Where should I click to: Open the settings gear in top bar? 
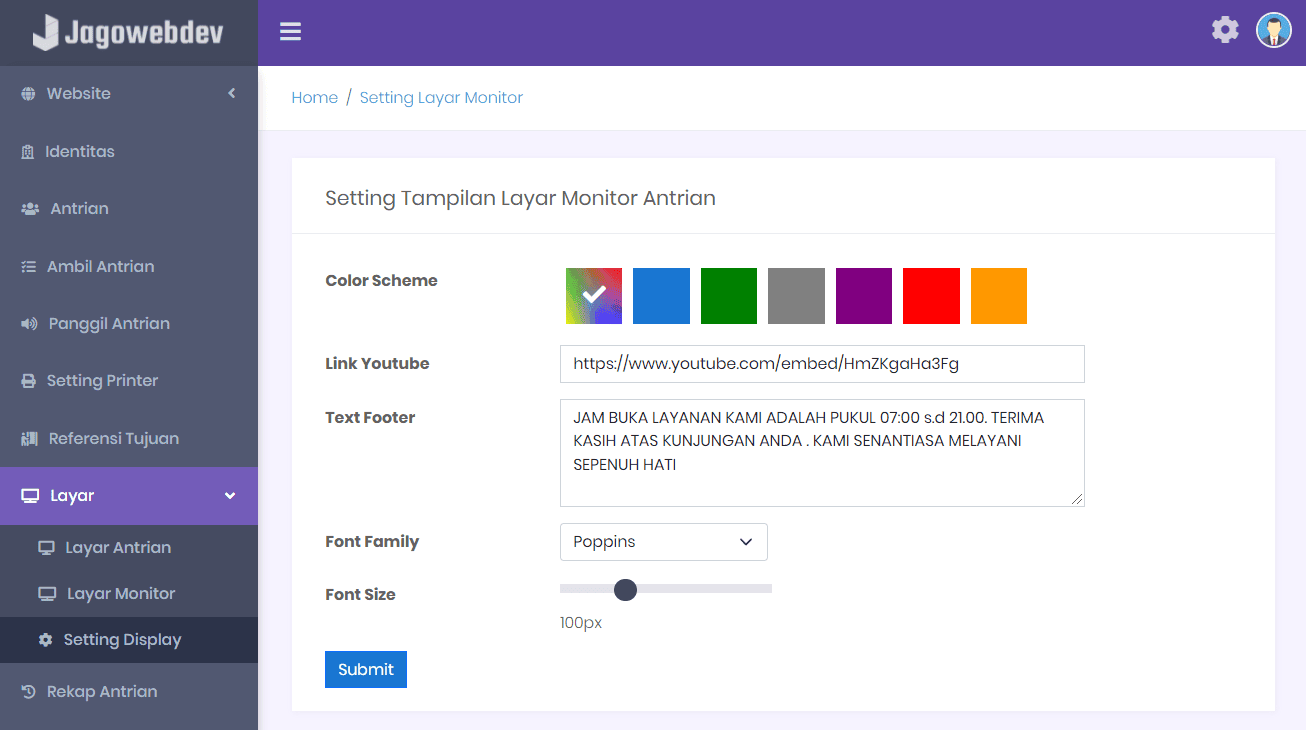click(1225, 30)
